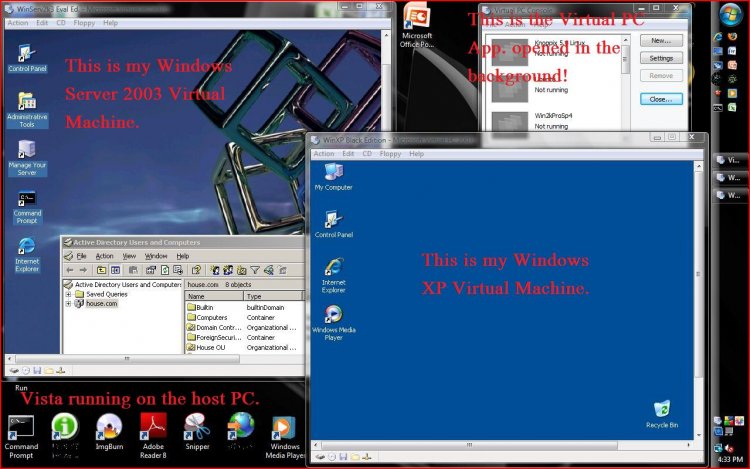
Task: Create new group via AD toolbar icon
Action: point(228,270)
